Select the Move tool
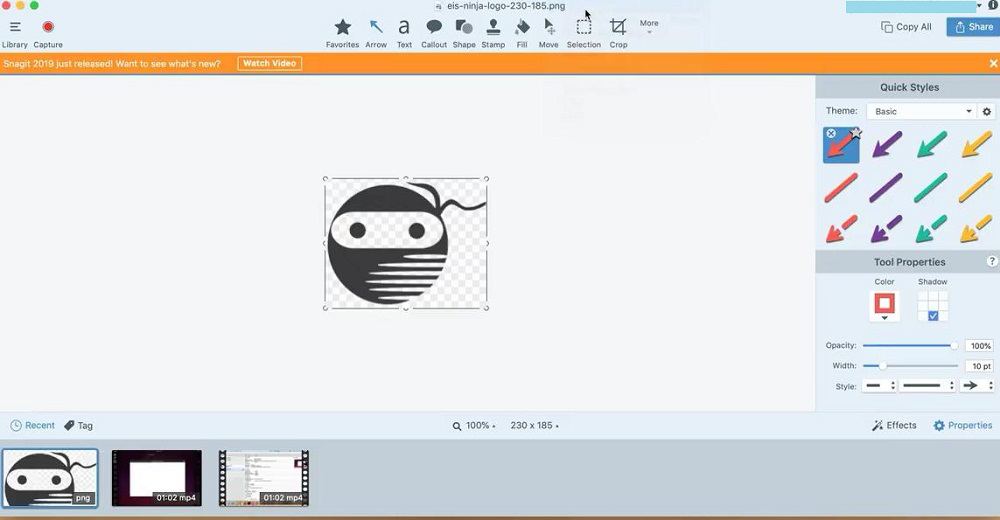The width and height of the screenshot is (1000, 520). pos(548,34)
